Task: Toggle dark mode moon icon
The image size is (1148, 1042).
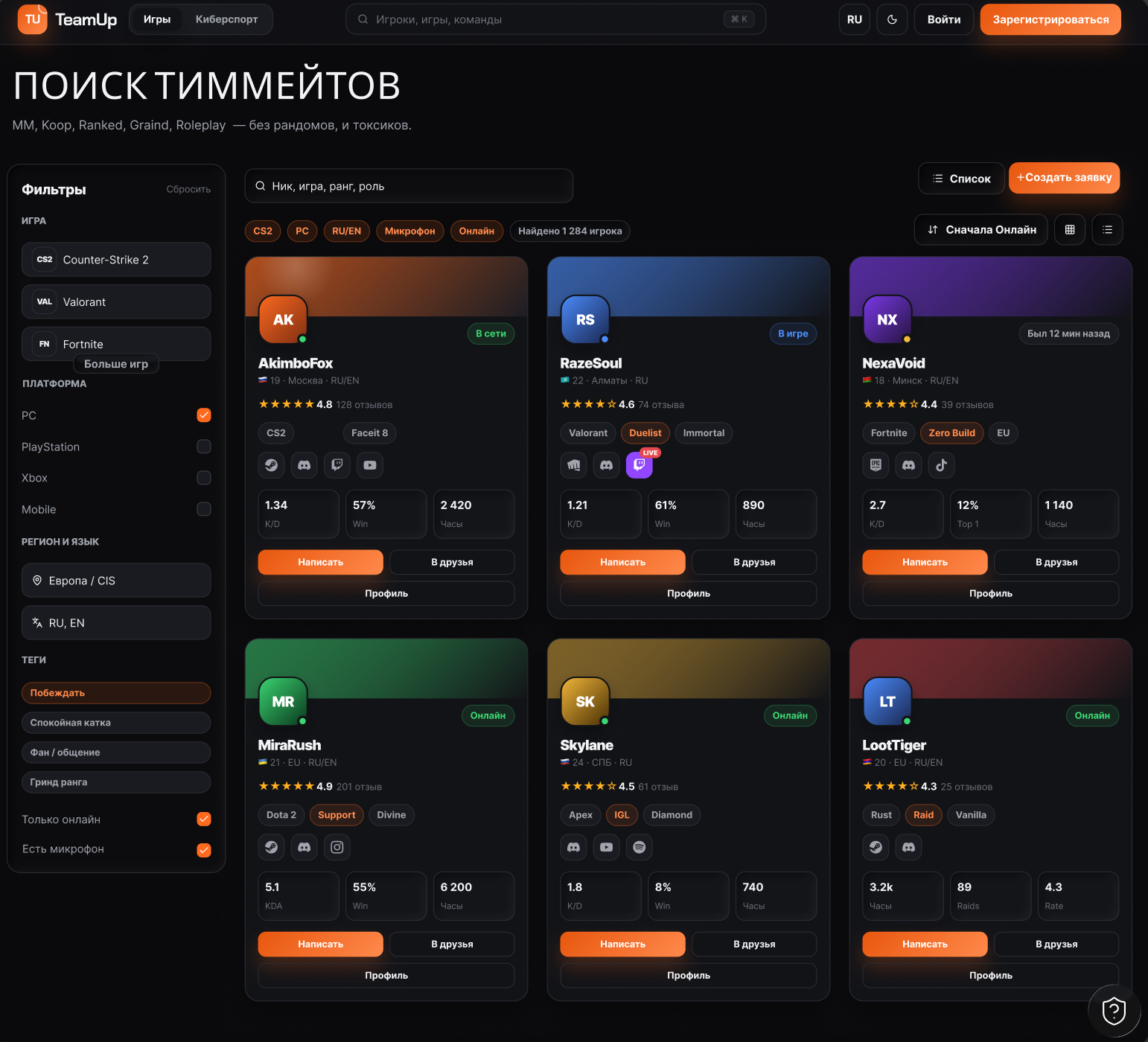Action: 892,19
